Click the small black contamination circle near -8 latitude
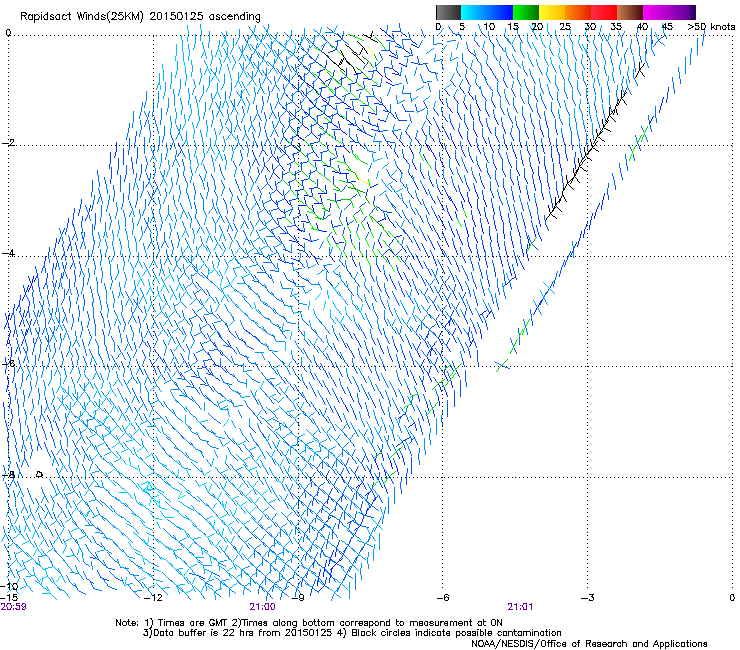This screenshot has width=740, height=650. point(40,474)
